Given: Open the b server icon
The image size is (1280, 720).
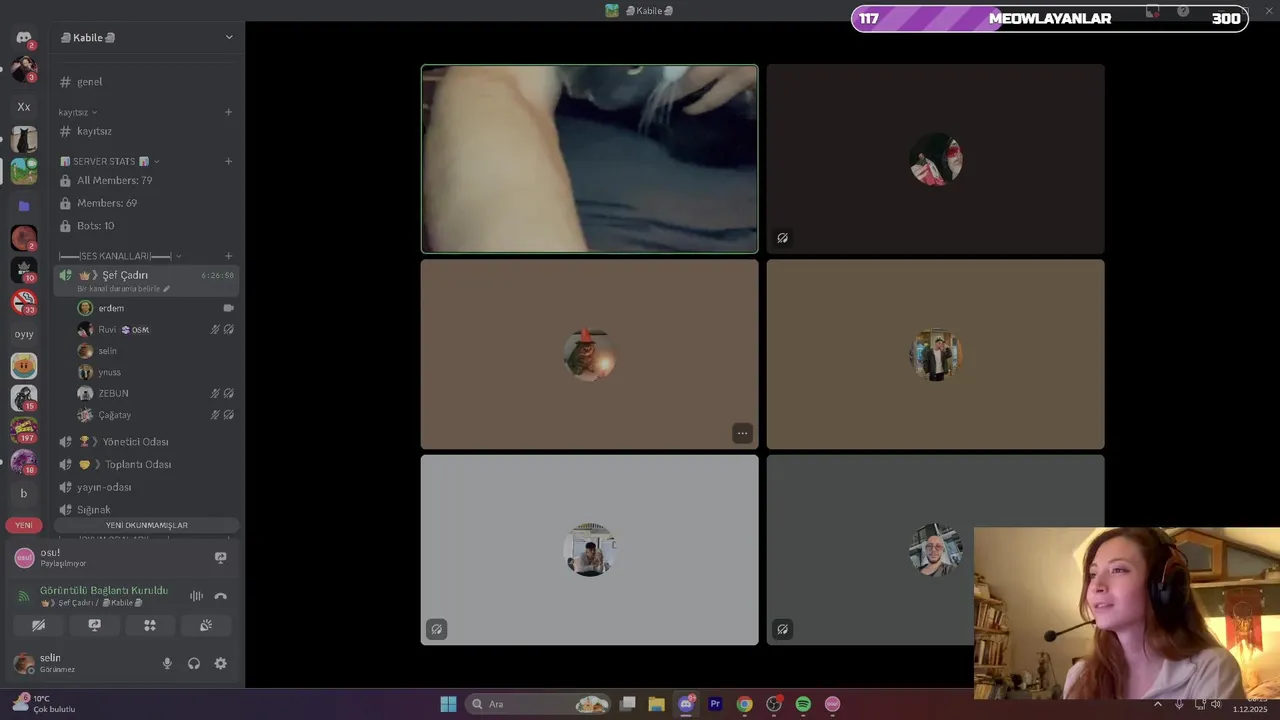Looking at the screenshot, I should coord(24,493).
